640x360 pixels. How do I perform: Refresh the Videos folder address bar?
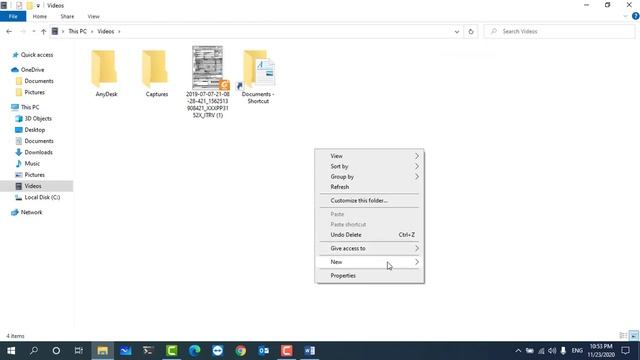coord(471,31)
